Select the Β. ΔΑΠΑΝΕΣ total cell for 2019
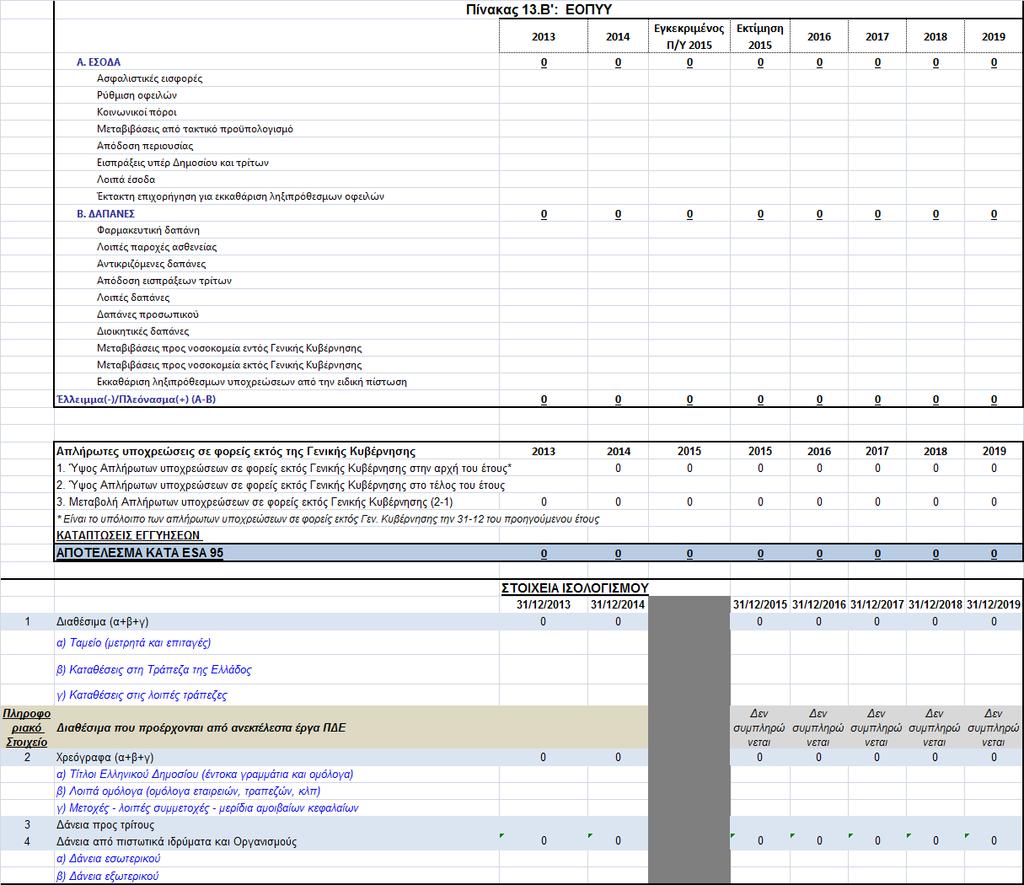 (x=993, y=214)
